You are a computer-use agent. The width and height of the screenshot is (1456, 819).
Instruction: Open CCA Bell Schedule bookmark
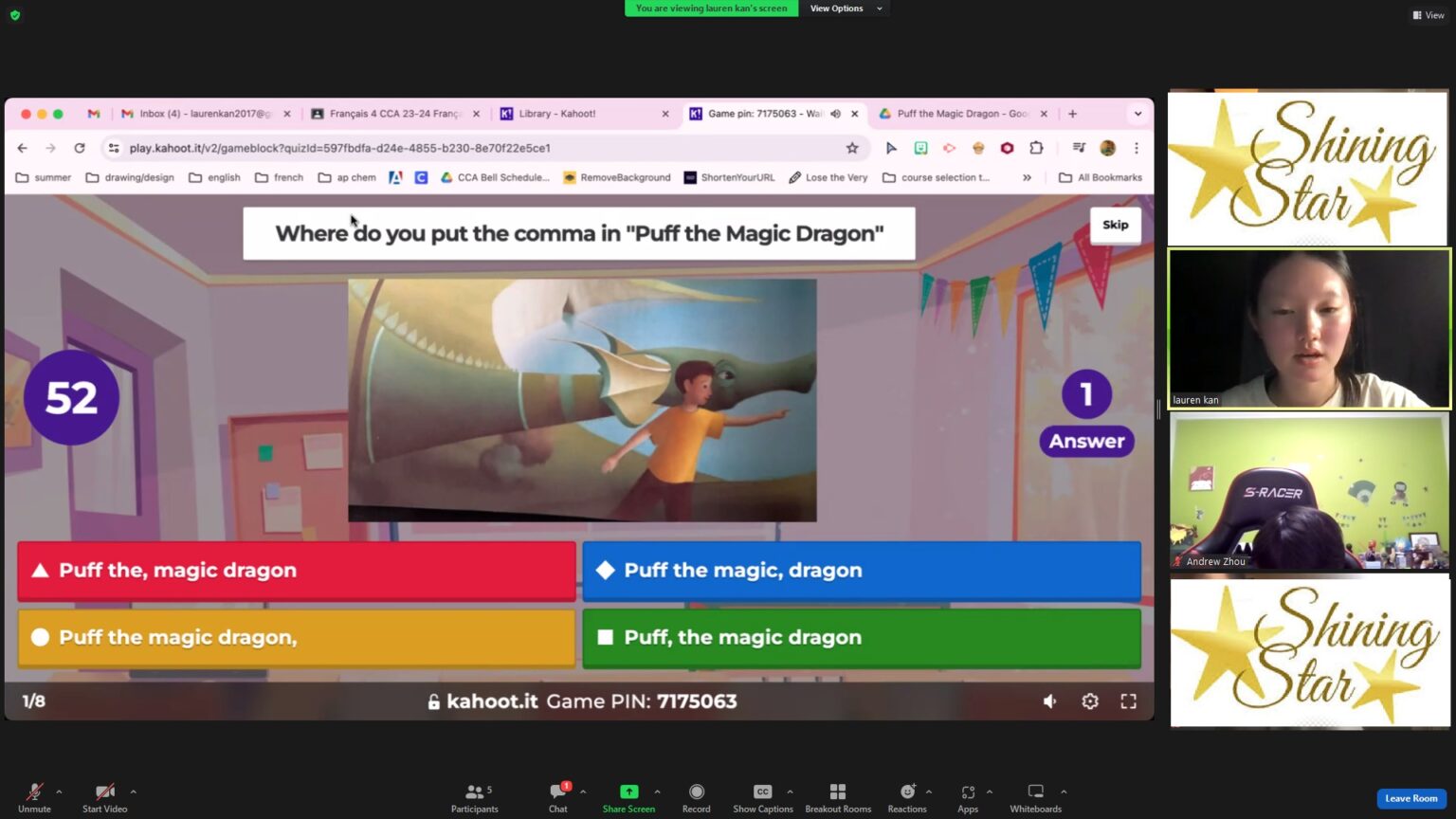click(x=495, y=177)
